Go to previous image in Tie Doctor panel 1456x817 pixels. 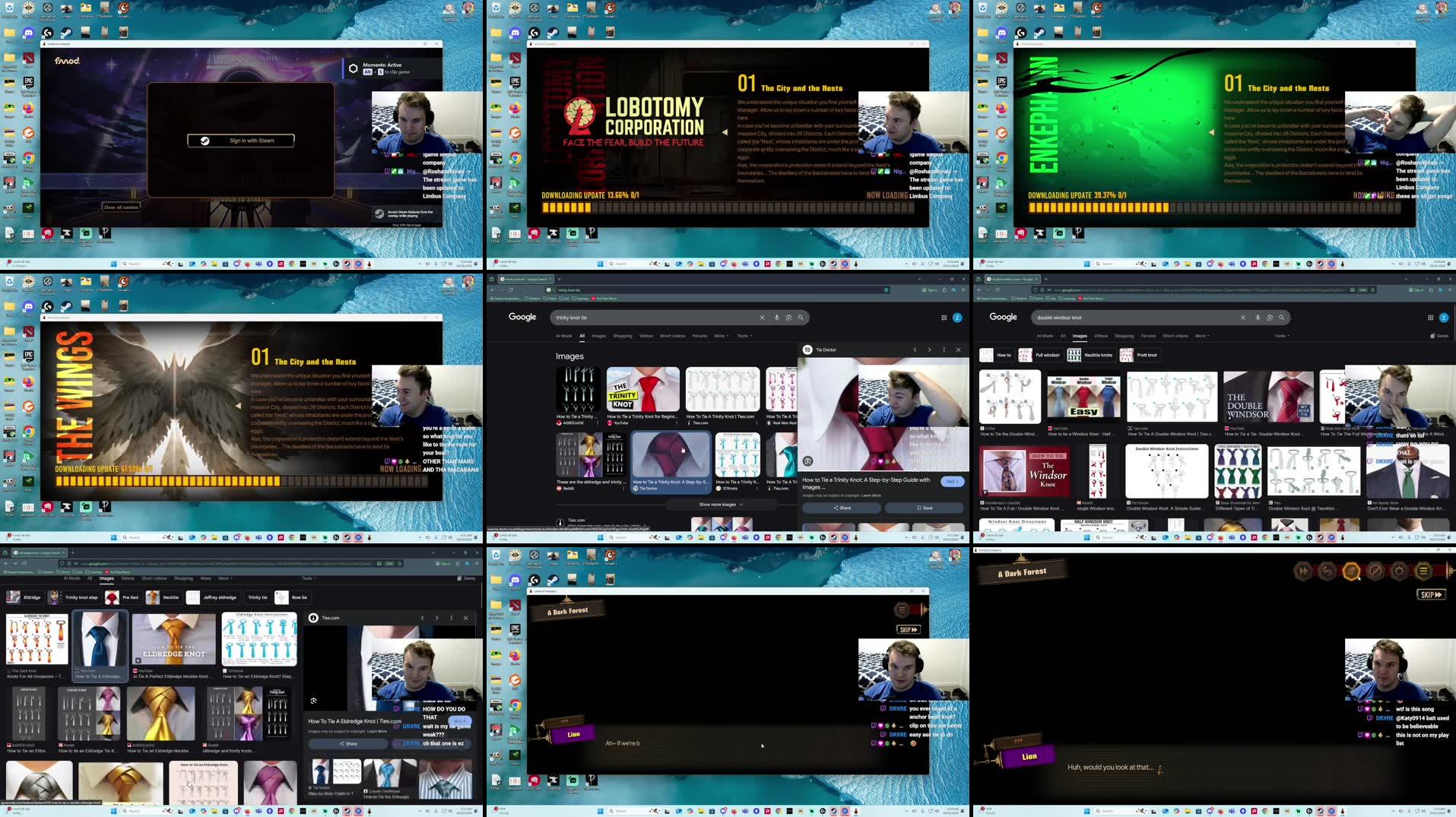pos(915,350)
